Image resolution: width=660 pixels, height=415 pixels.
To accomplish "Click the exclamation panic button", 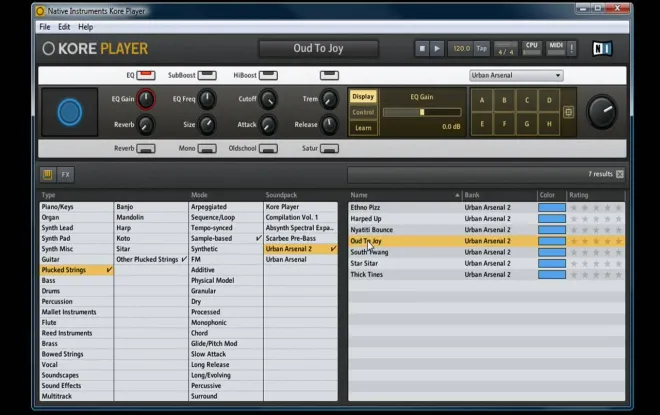I will 571,48.
